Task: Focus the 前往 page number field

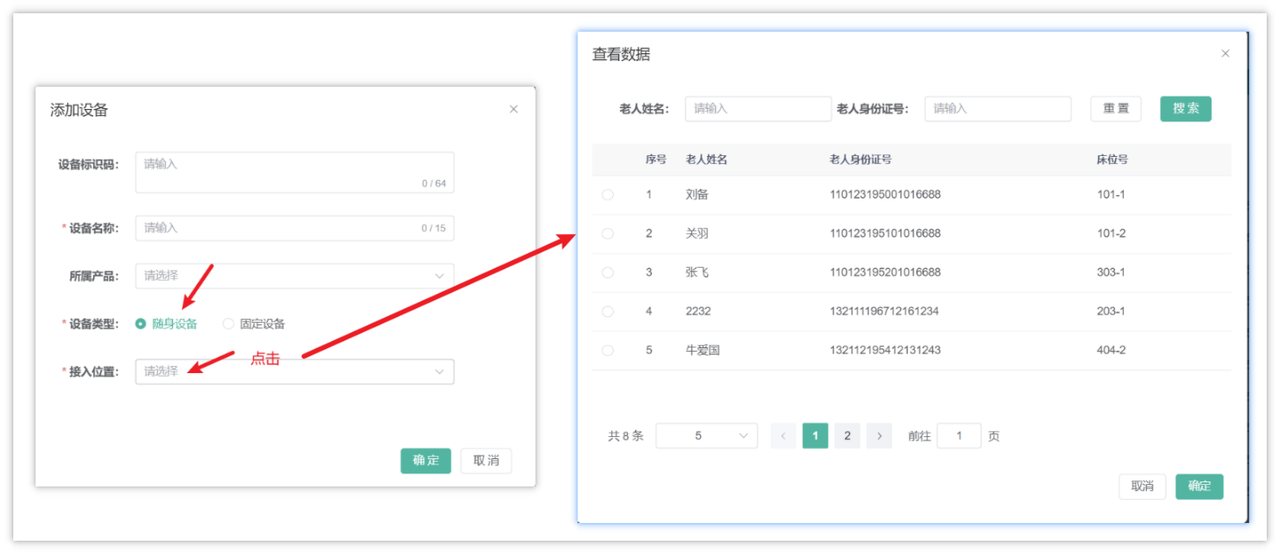Action: coord(959,436)
